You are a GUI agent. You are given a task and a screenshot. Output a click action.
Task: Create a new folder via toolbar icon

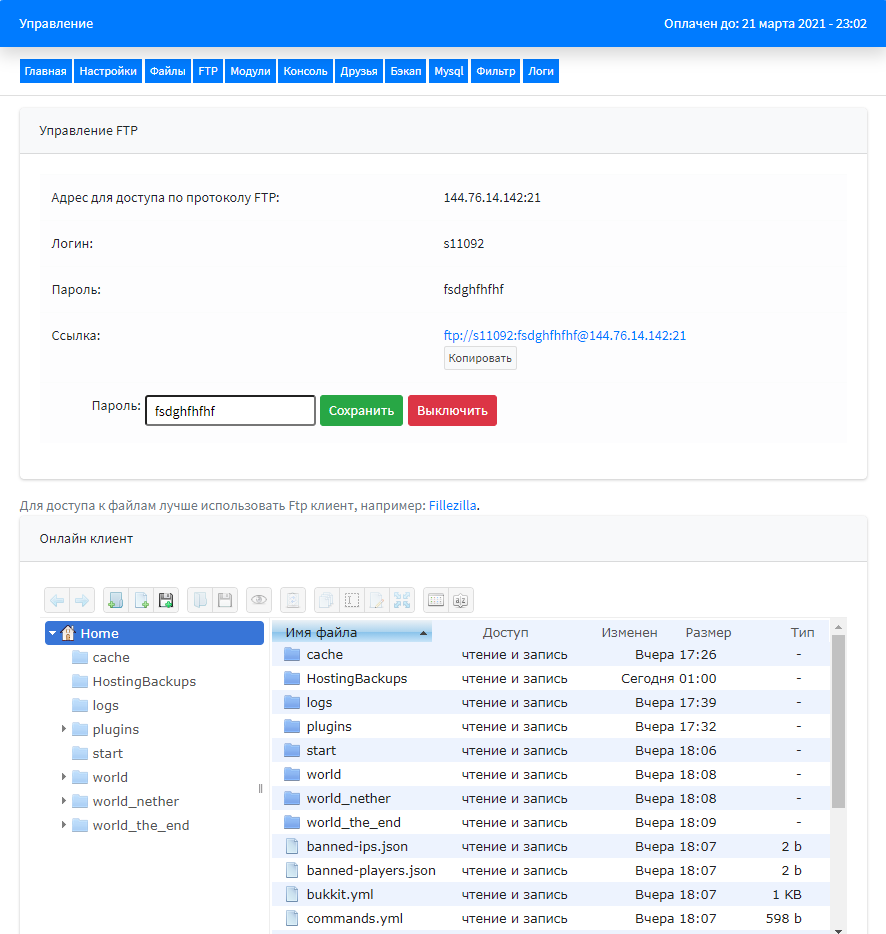click(116, 600)
